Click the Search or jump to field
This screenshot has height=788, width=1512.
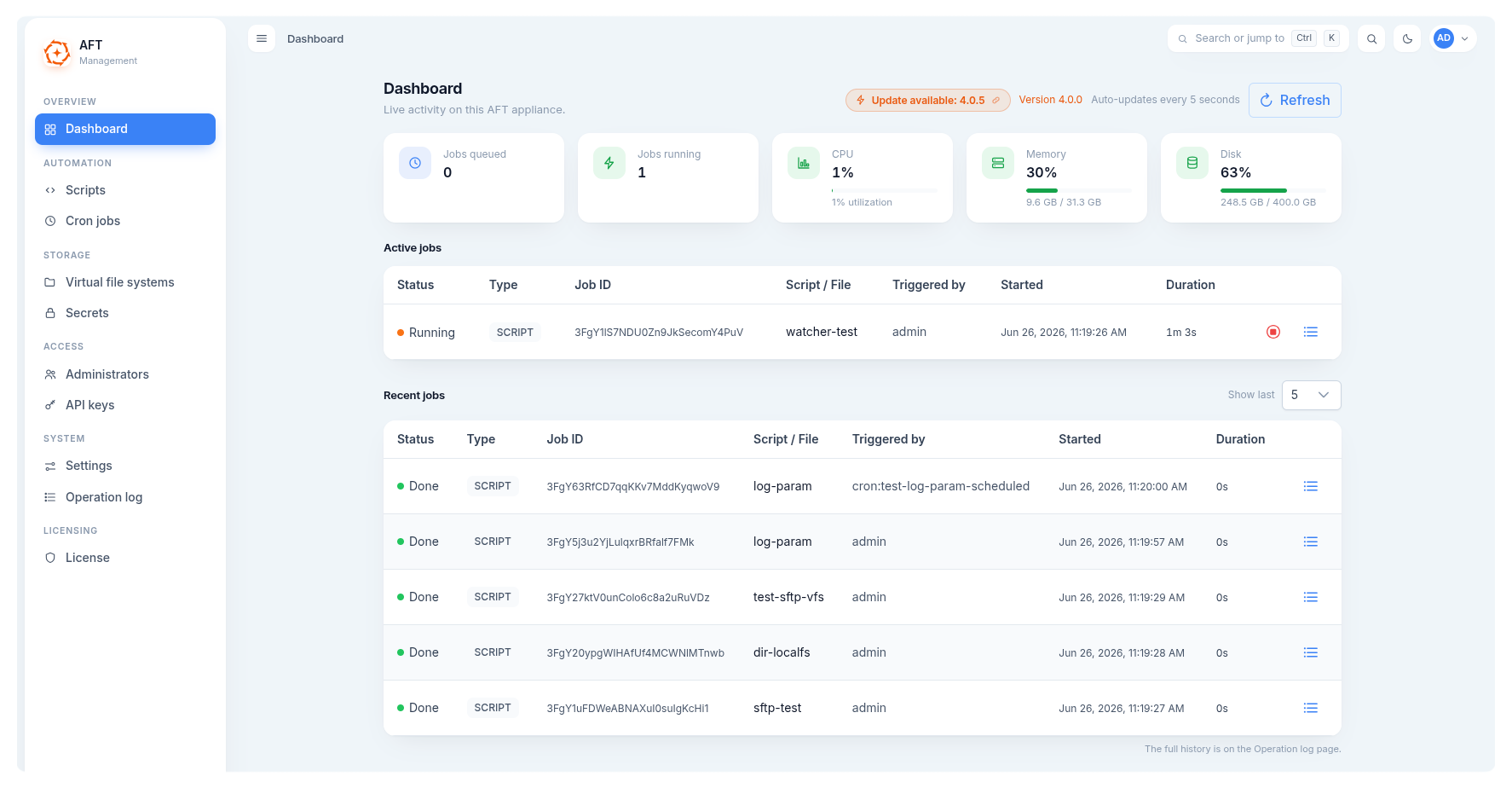coord(1258,38)
